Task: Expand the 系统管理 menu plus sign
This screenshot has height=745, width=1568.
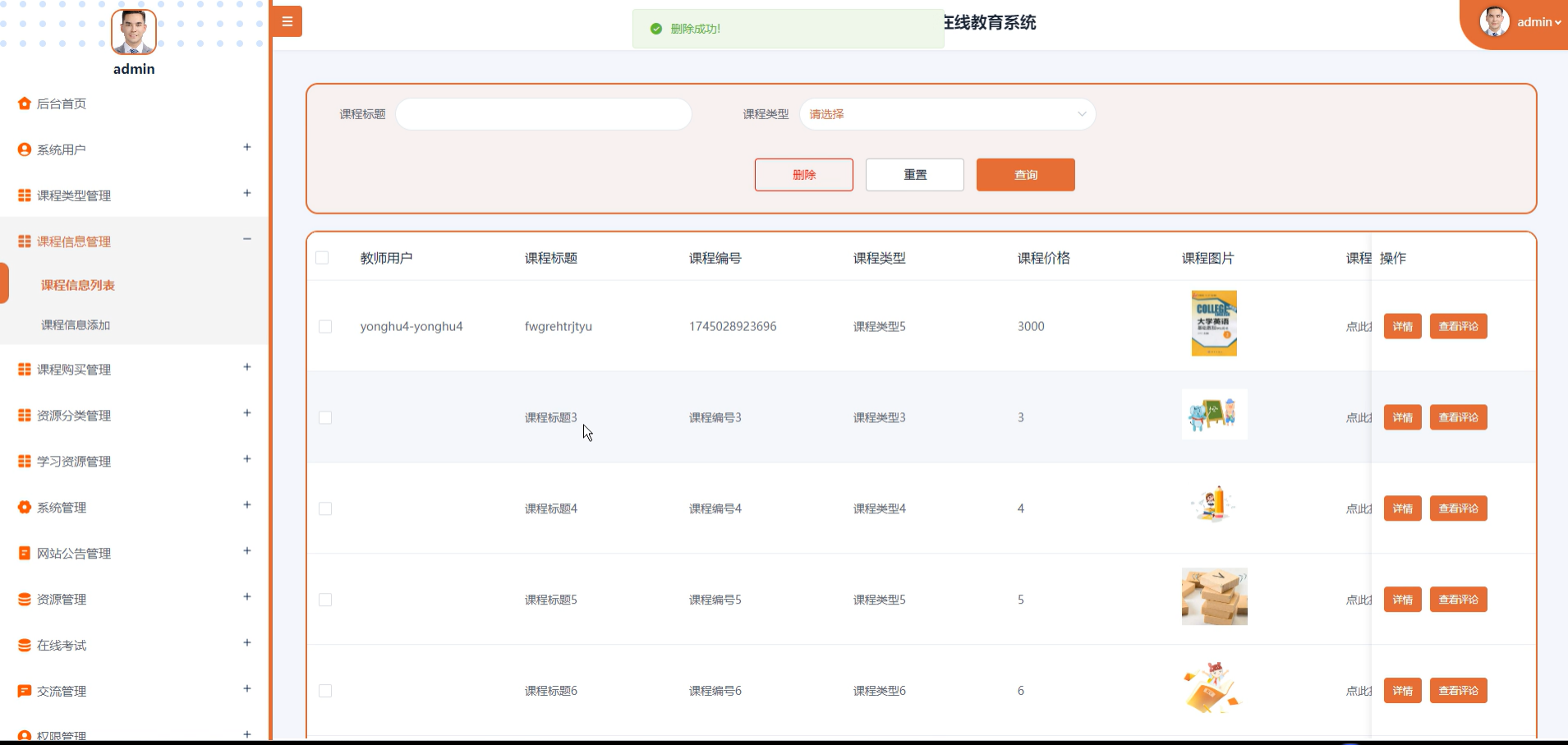Action: click(247, 505)
